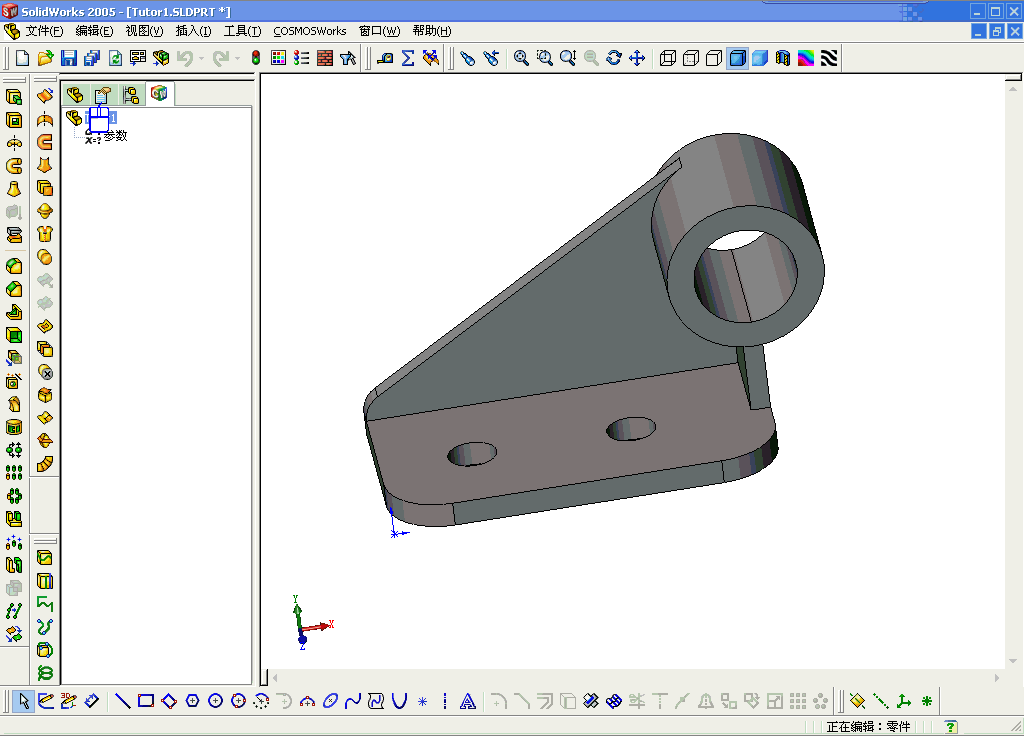Click the status bar help question icon

tap(951, 726)
